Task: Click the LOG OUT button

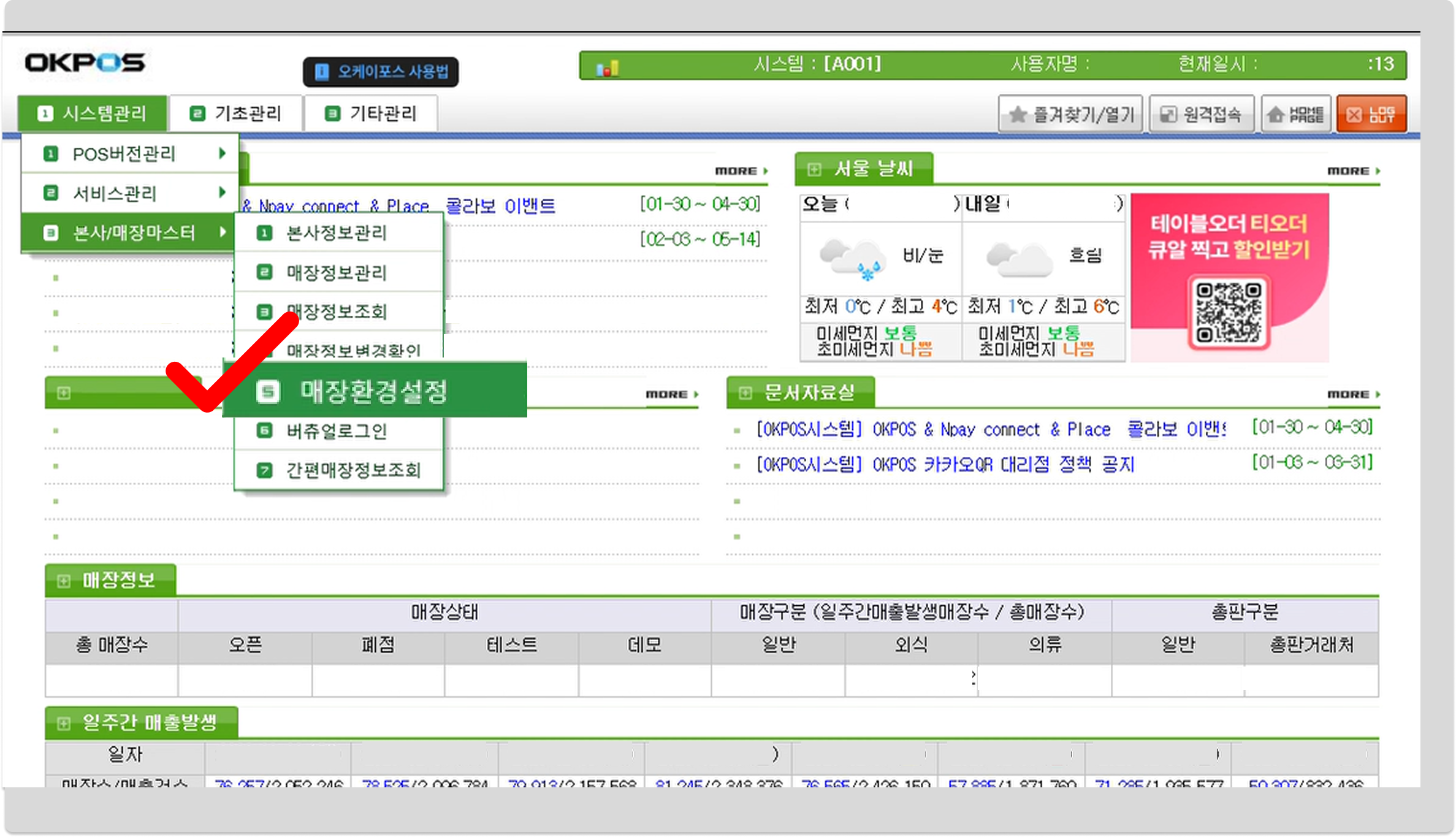Action: tap(1371, 114)
